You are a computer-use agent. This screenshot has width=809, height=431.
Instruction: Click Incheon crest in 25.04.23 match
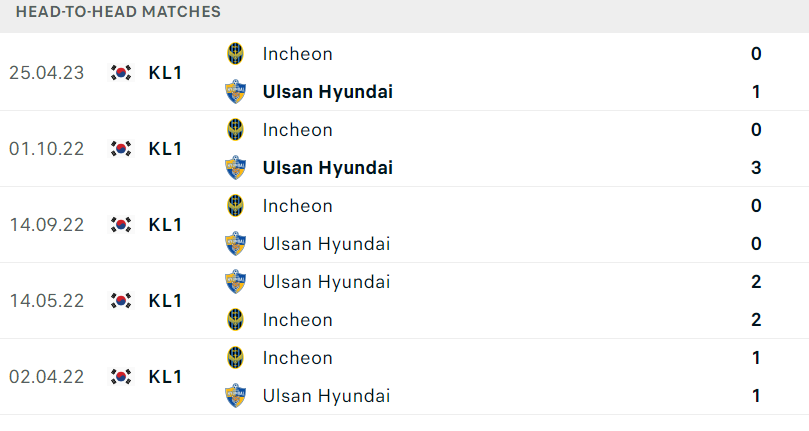[235, 54]
